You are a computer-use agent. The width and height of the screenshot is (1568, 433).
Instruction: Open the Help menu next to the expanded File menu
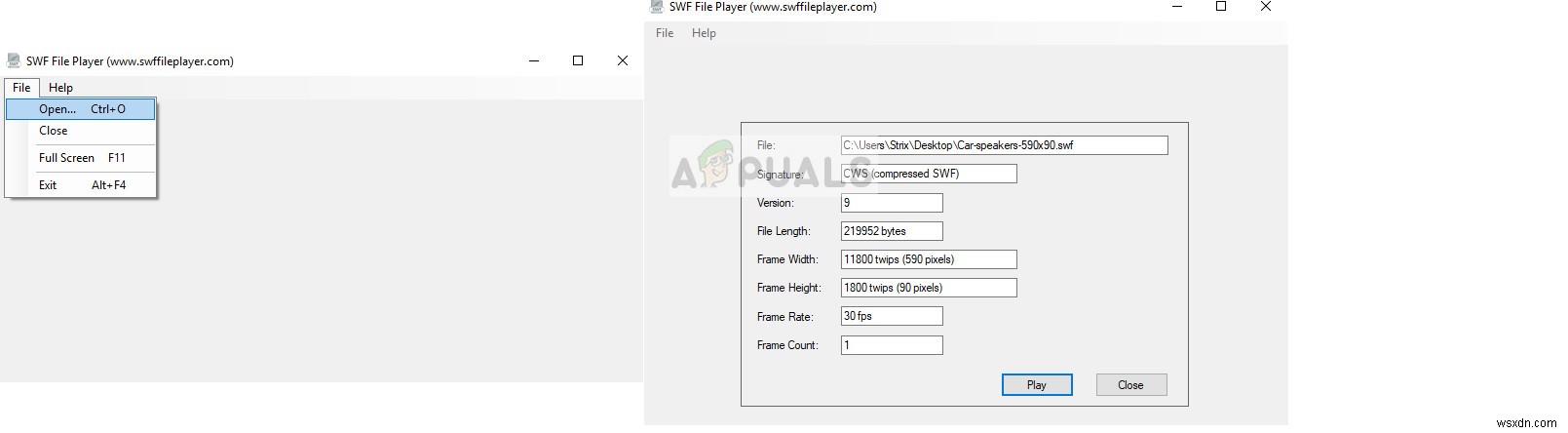[60, 88]
